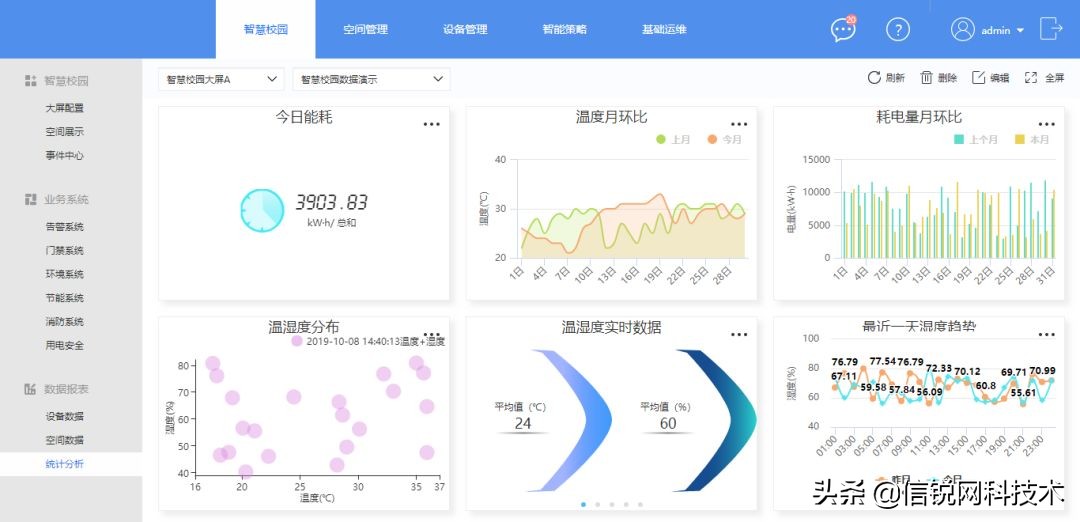Switch to the 智能策略 top tab
The width and height of the screenshot is (1080, 522).
click(565, 30)
